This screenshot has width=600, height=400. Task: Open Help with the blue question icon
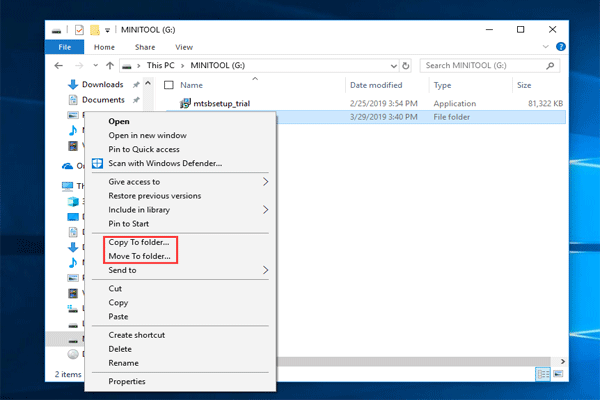561,47
